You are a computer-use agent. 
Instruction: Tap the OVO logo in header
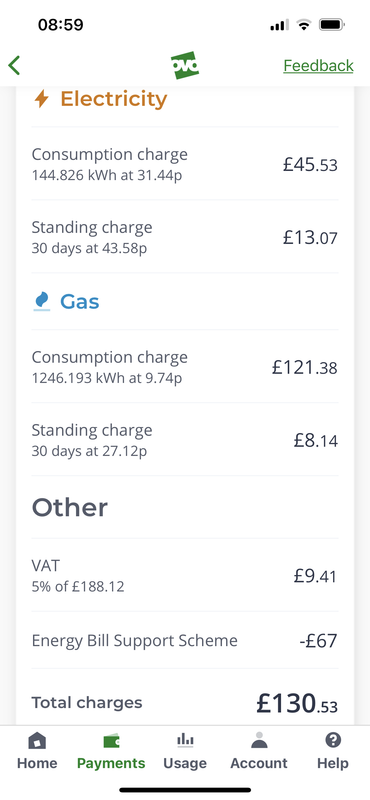point(185,65)
